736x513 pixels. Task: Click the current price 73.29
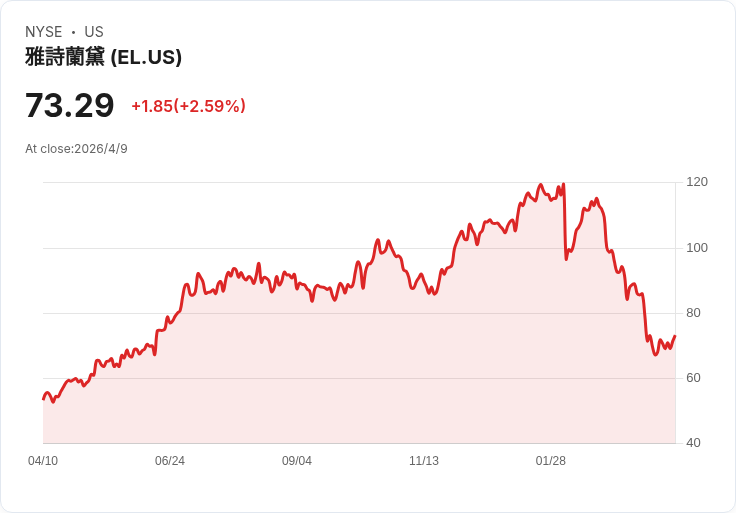click(x=69, y=105)
